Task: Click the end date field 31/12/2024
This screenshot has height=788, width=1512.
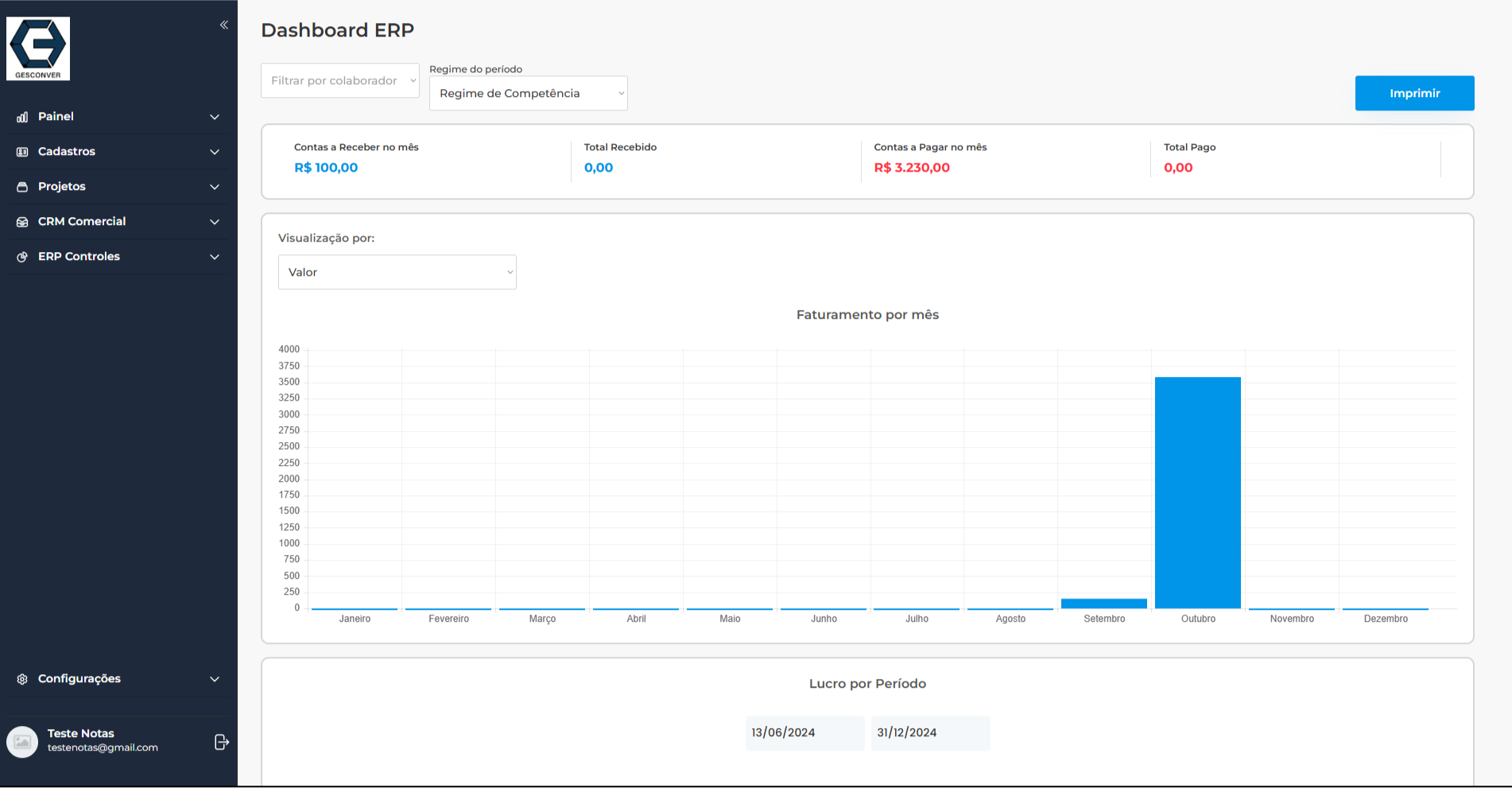Action: (x=930, y=732)
